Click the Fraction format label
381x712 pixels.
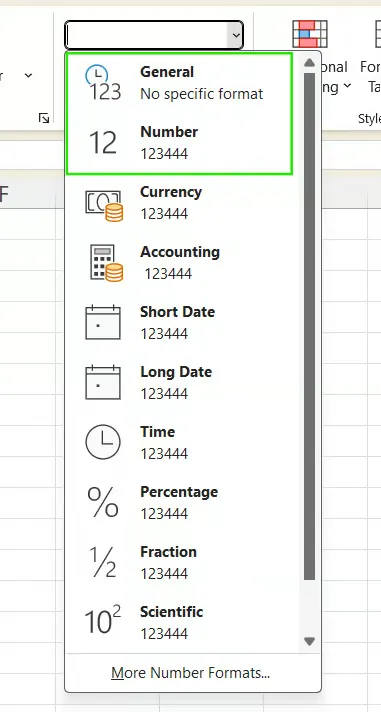click(x=168, y=551)
